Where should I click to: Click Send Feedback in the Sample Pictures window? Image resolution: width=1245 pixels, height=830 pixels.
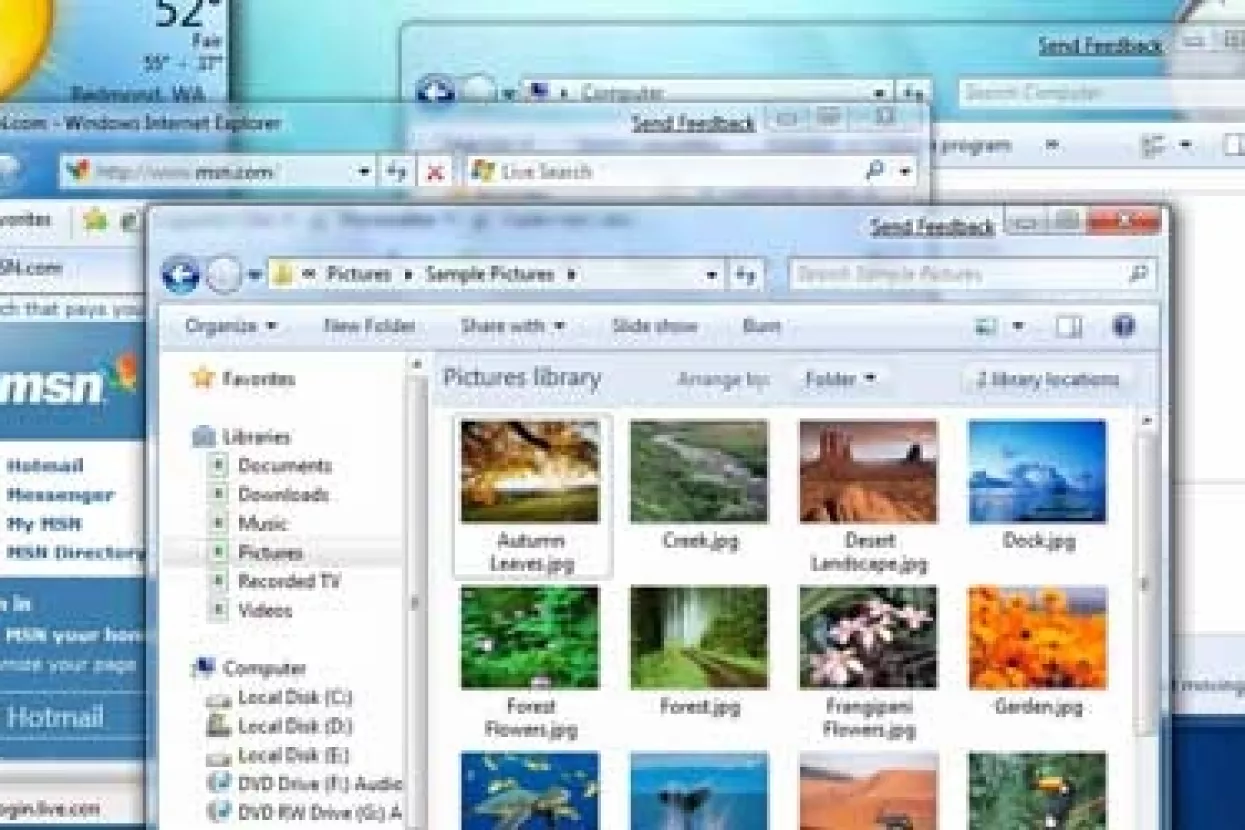pos(932,227)
